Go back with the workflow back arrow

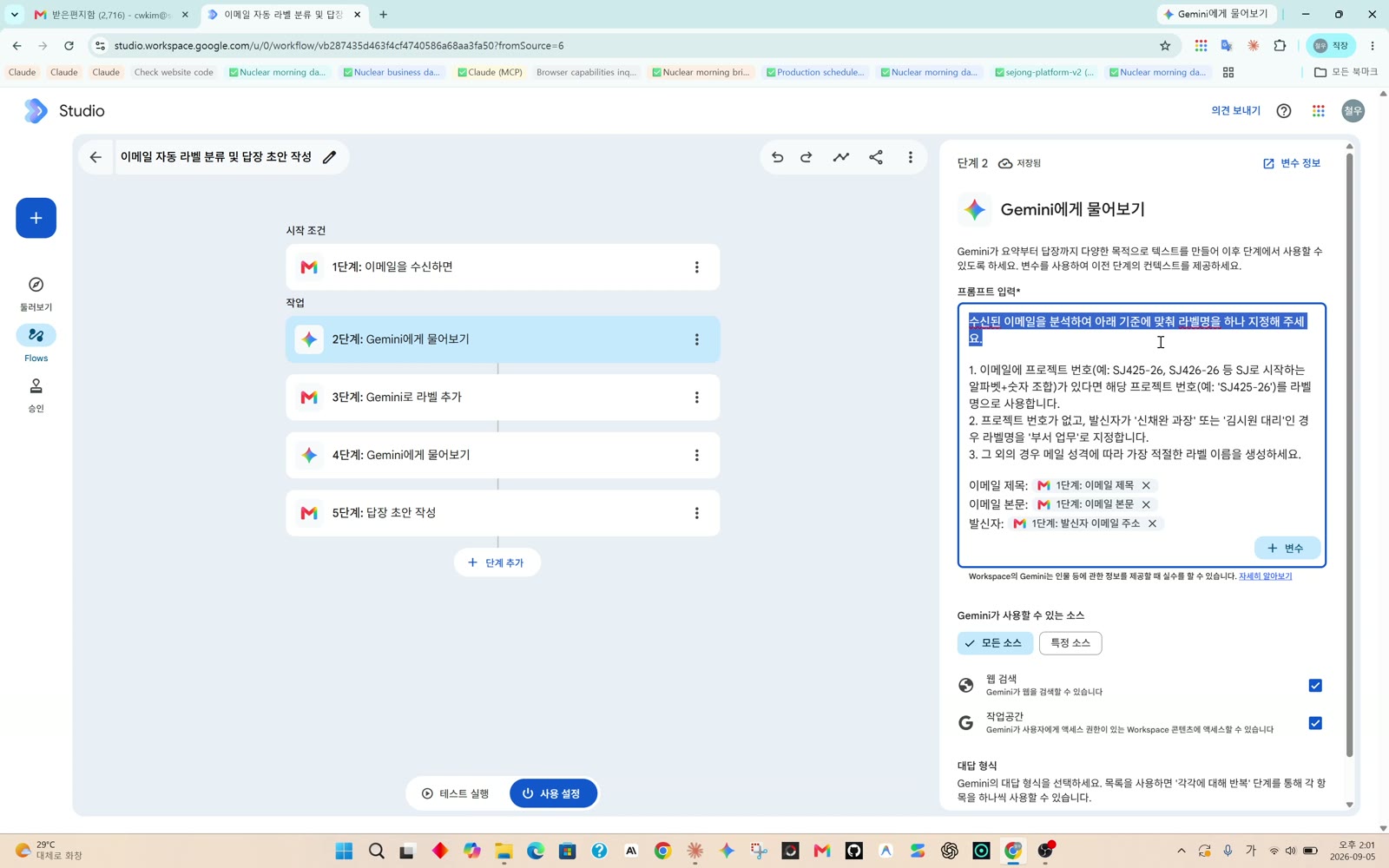pos(95,157)
